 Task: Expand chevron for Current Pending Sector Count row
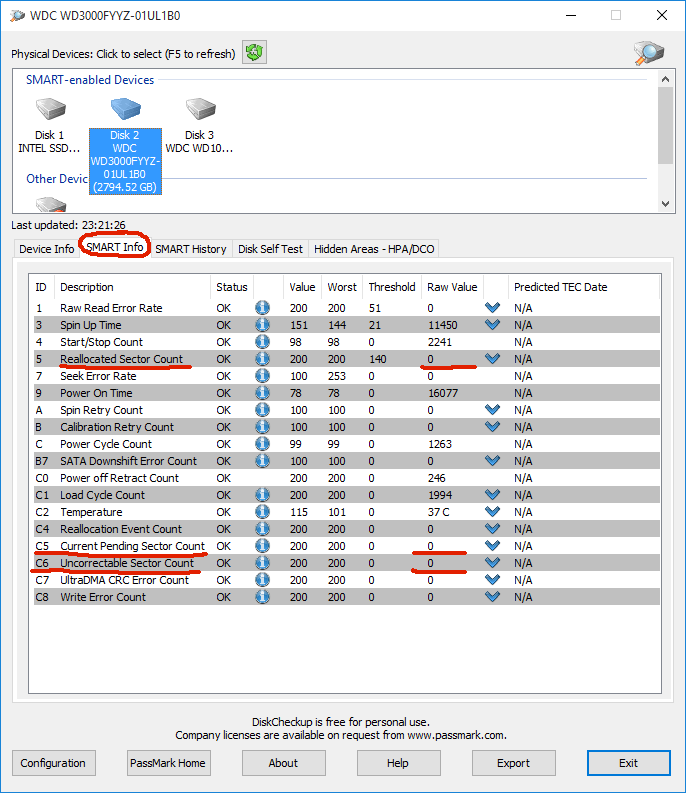(x=492, y=546)
